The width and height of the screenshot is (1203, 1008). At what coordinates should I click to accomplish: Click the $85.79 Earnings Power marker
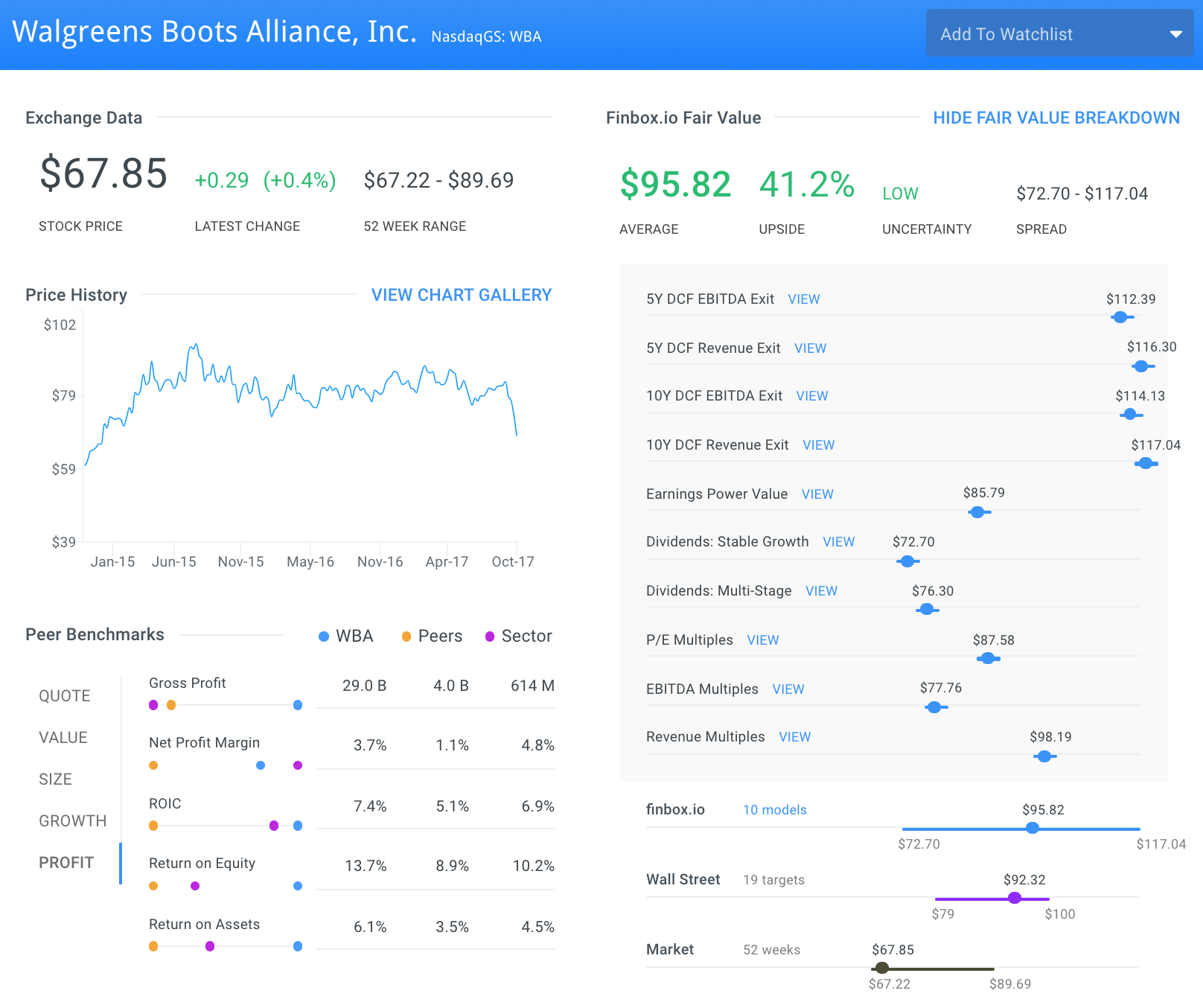click(x=977, y=512)
